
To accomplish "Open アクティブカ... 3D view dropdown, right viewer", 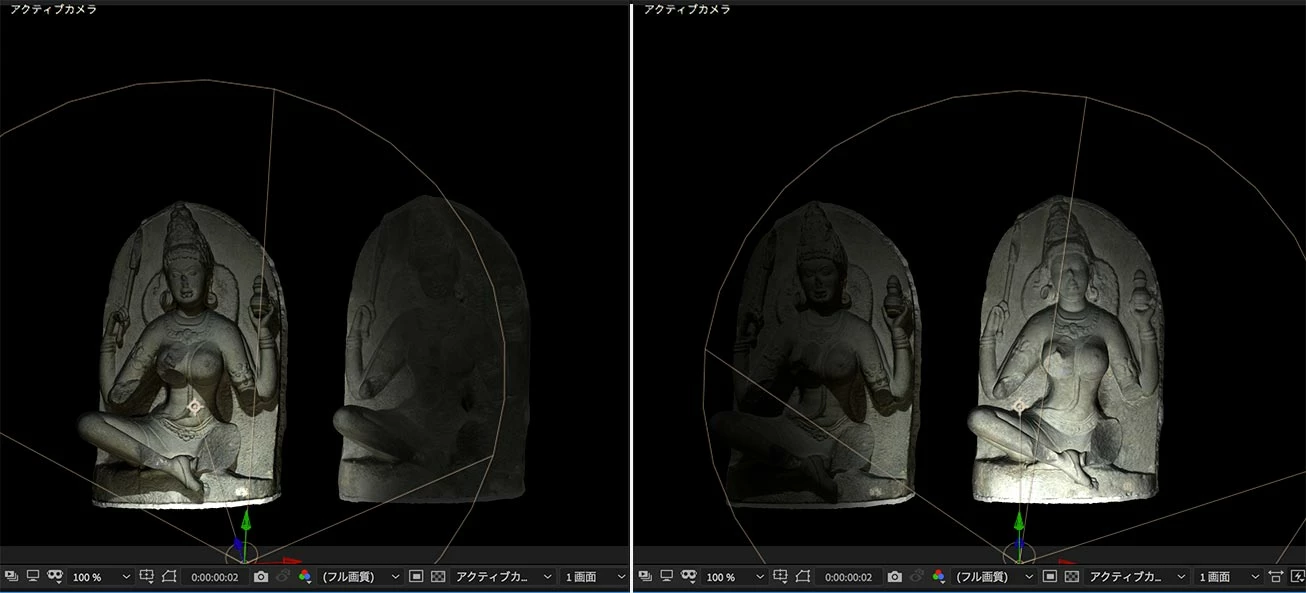I will click(1137, 577).
